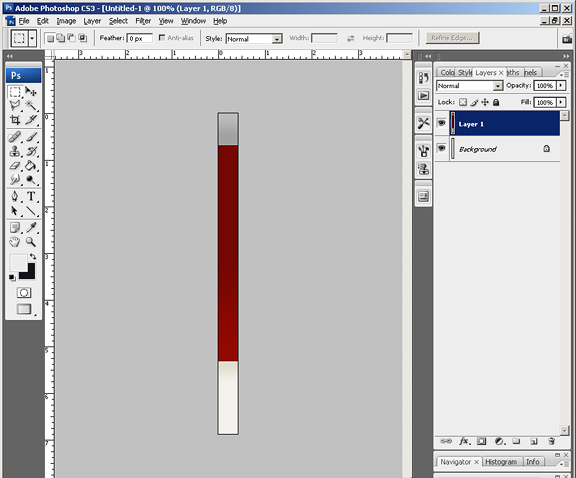The width and height of the screenshot is (576, 478).
Task: Open the tool preset picker dropdown
Action: click(x=32, y=38)
